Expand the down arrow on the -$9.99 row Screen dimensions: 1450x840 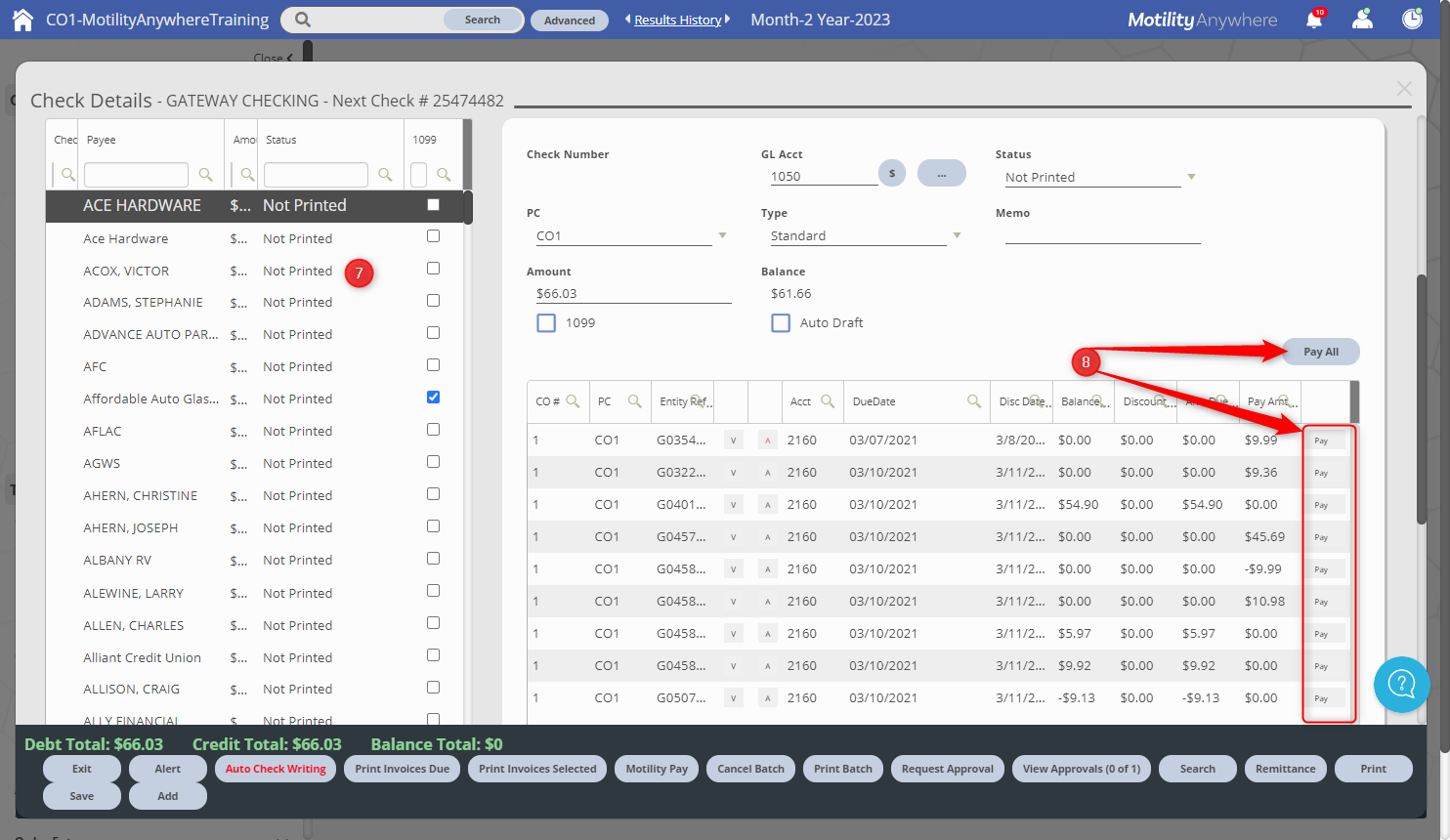(x=734, y=569)
